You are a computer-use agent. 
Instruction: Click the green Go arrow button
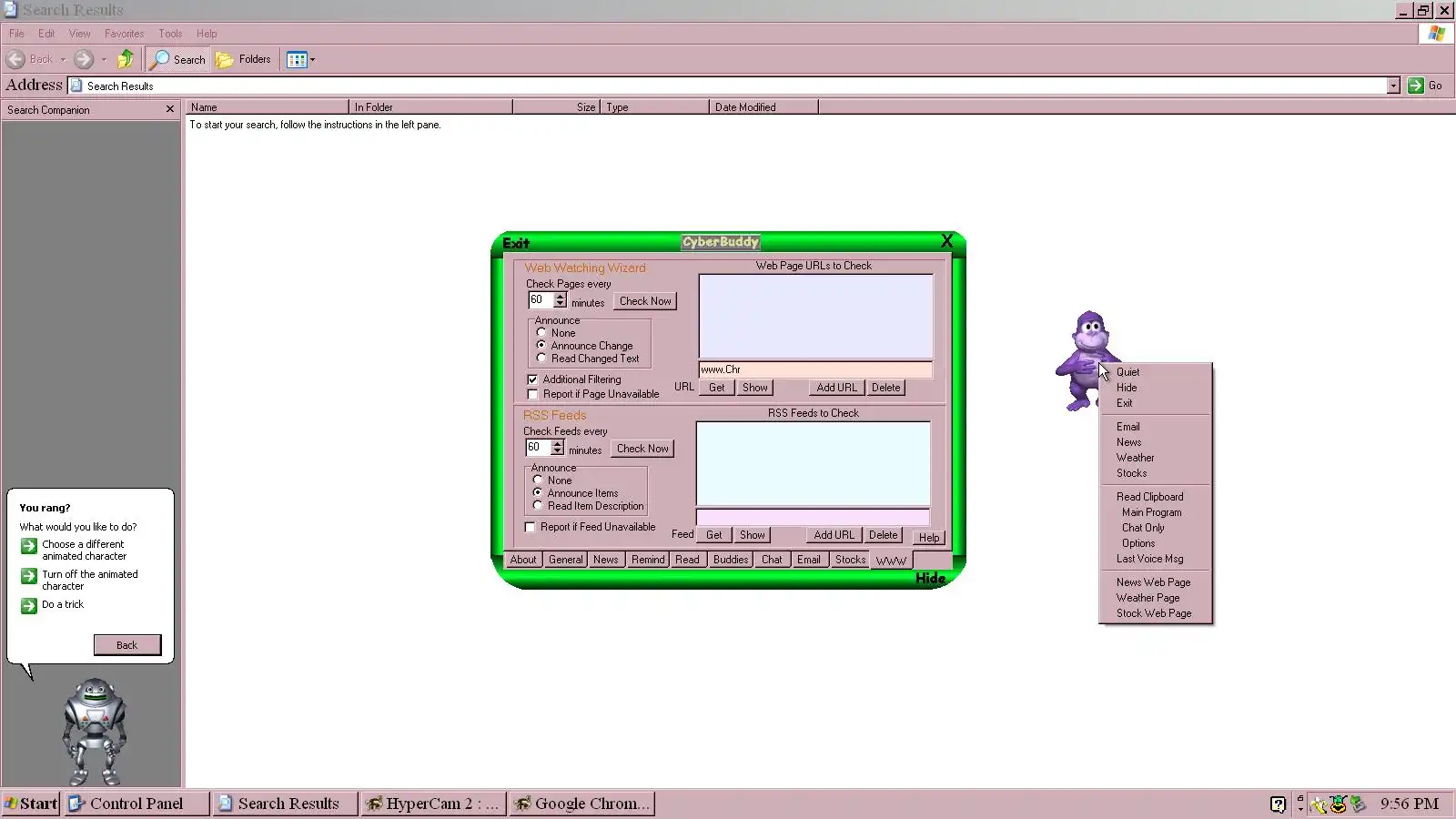point(1415,86)
